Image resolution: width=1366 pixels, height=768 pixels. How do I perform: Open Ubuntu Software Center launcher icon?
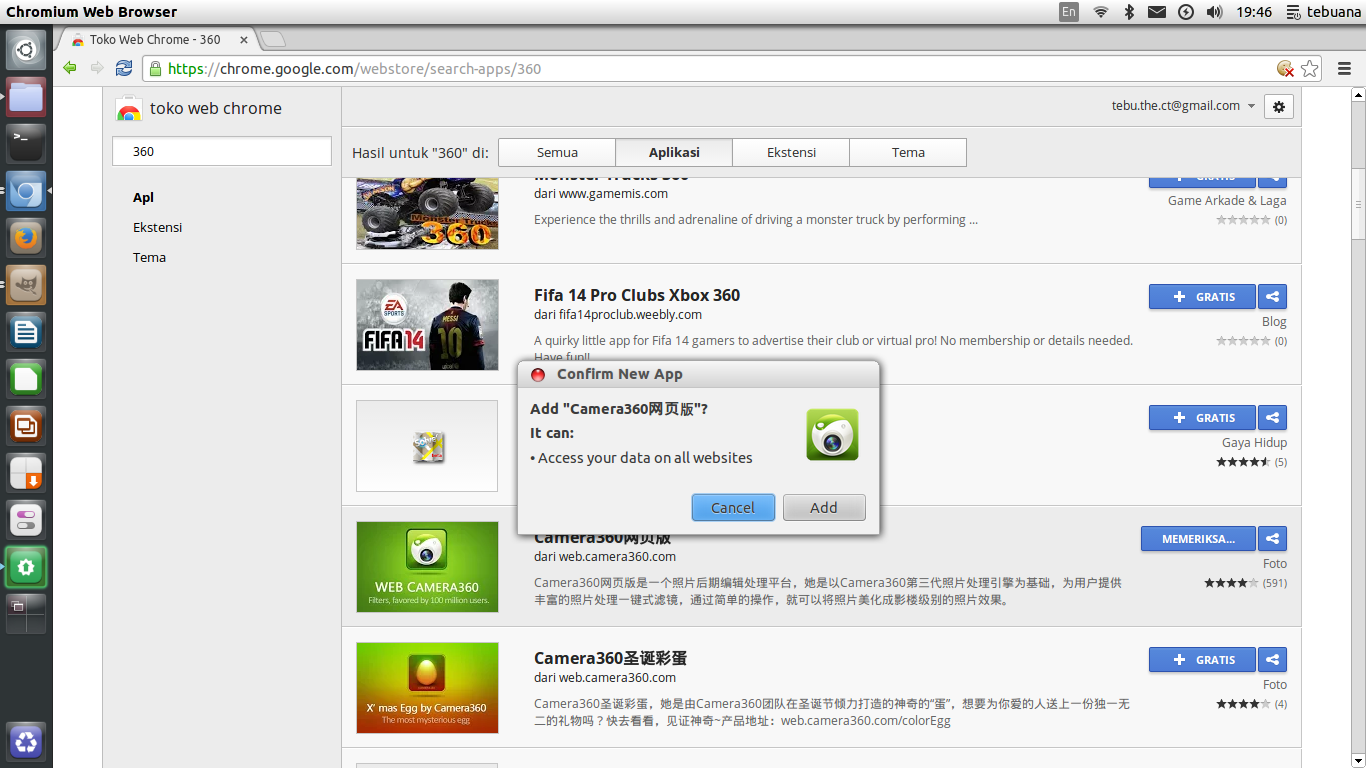tap(26, 473)
